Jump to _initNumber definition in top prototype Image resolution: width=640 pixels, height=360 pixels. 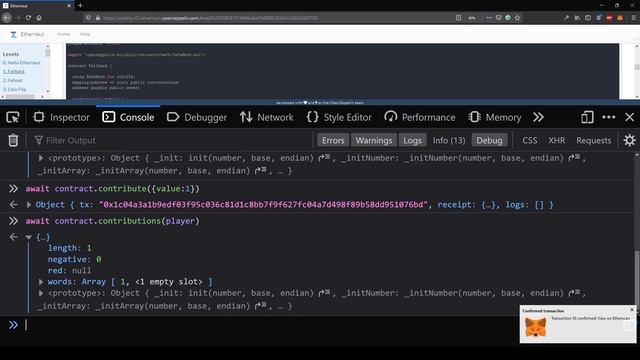575,158
